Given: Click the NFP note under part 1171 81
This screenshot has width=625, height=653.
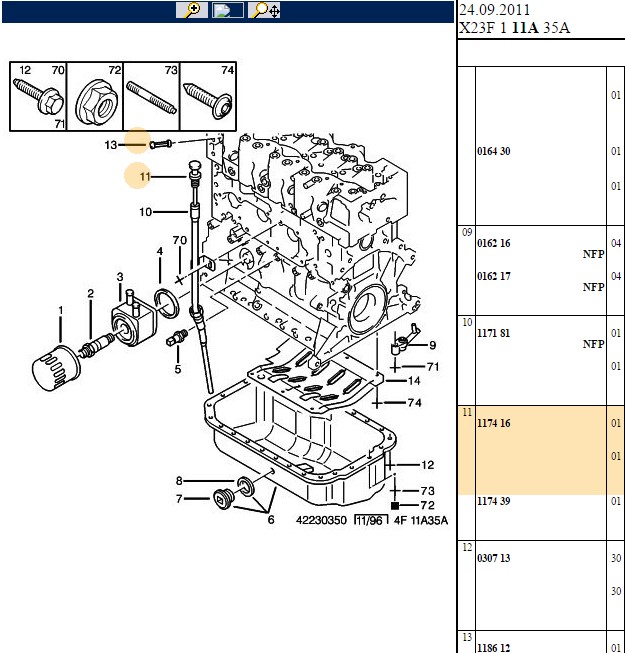Looking at the screenshot, I should point(593,344).
